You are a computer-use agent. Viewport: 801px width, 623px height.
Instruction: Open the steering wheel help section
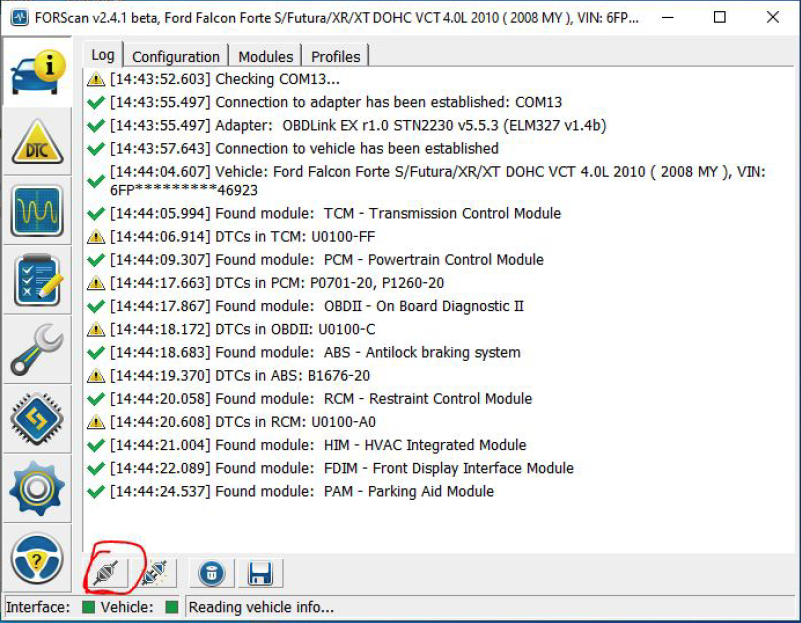[38, 558]
